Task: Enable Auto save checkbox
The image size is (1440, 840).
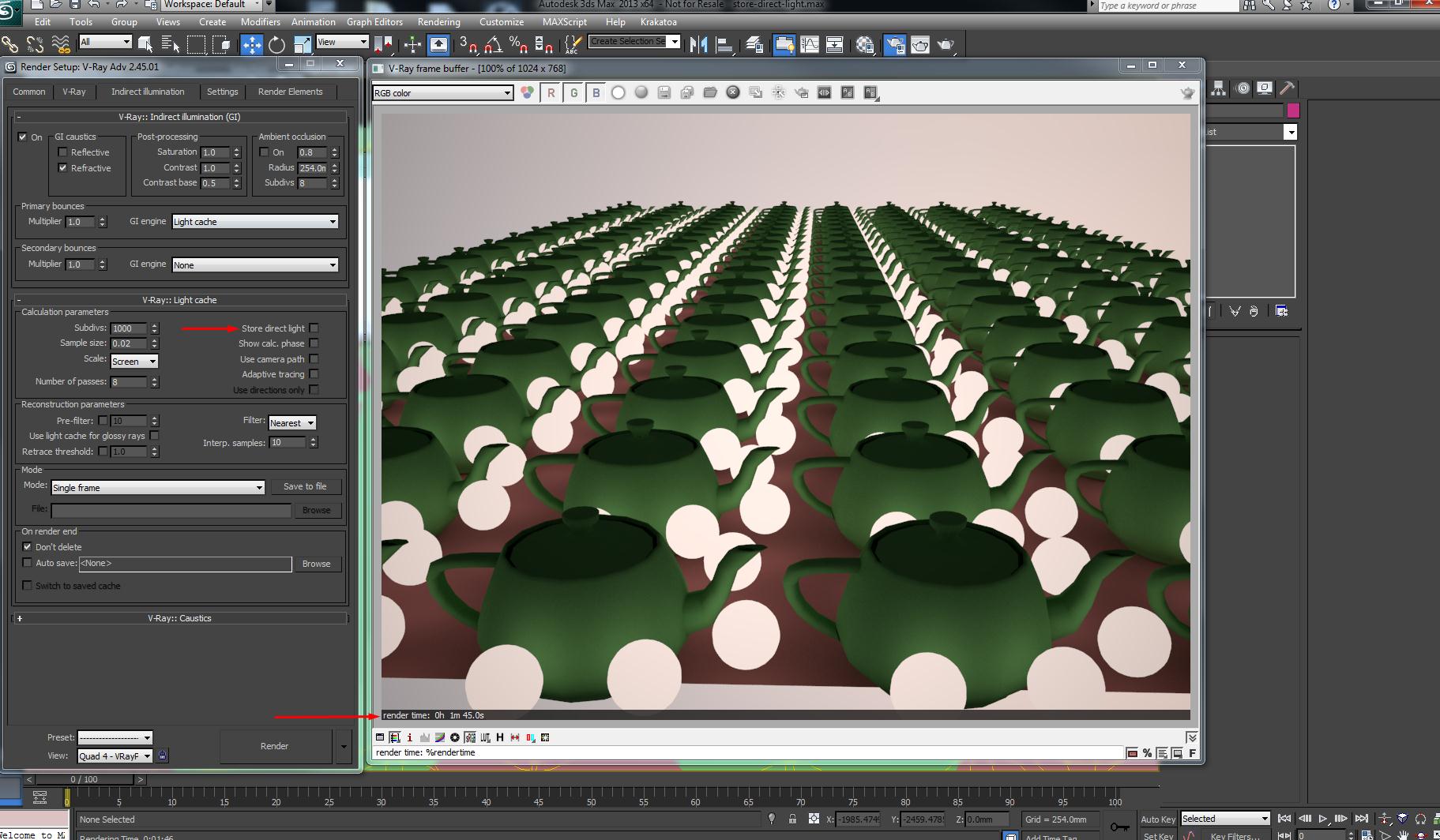Action: pyautogui.click(x=28, y=563)
